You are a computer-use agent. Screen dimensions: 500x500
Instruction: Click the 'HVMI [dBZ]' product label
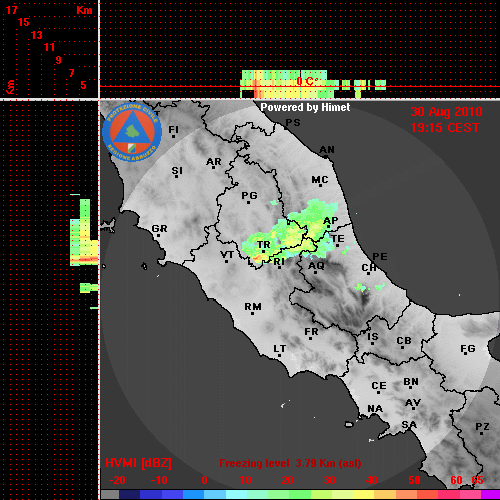(x=138, y=463)
